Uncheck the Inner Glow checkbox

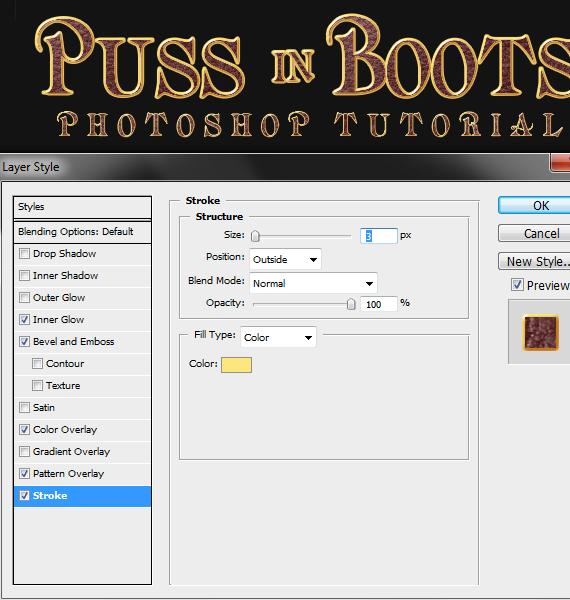24,320
